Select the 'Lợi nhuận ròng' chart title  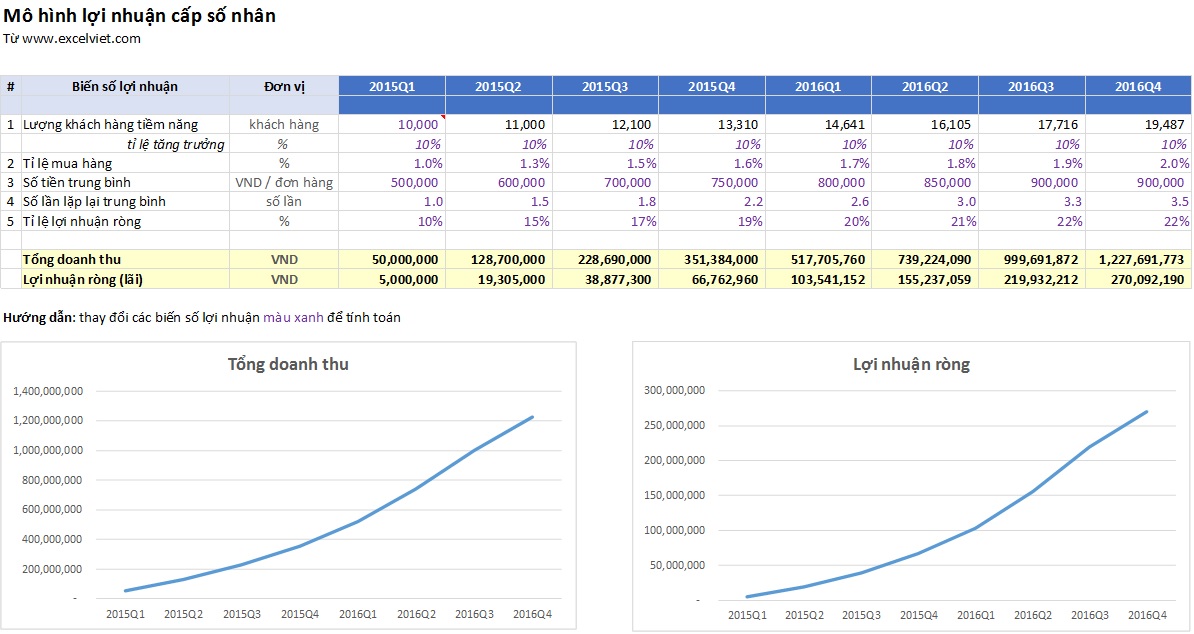pos(911,364)
